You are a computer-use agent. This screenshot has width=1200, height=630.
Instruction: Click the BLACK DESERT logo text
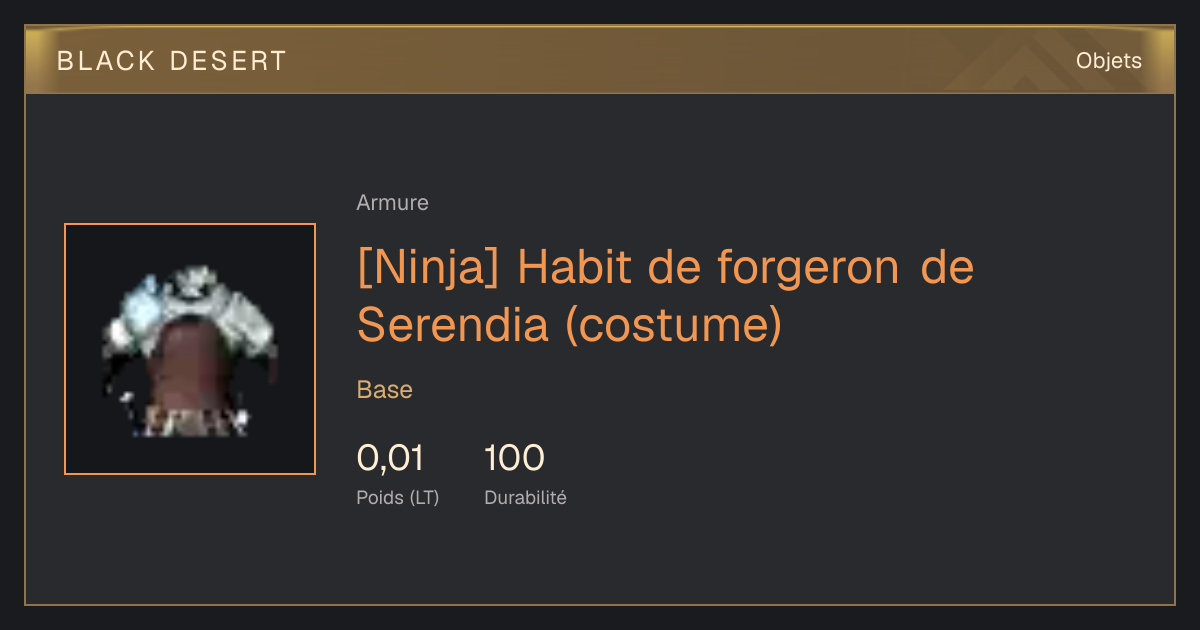click(x=172, y=61)
